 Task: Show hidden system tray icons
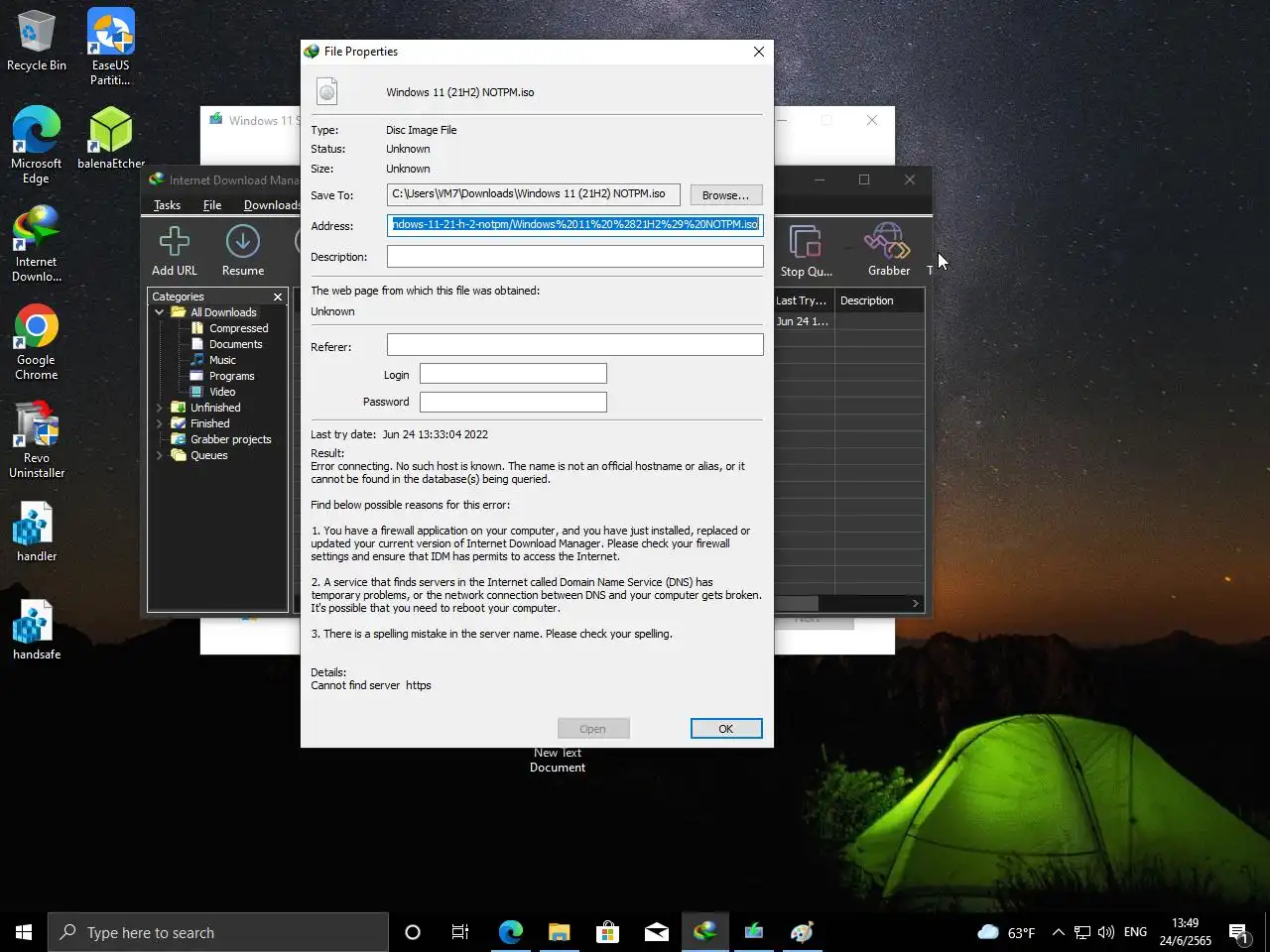coord(1058,932)
